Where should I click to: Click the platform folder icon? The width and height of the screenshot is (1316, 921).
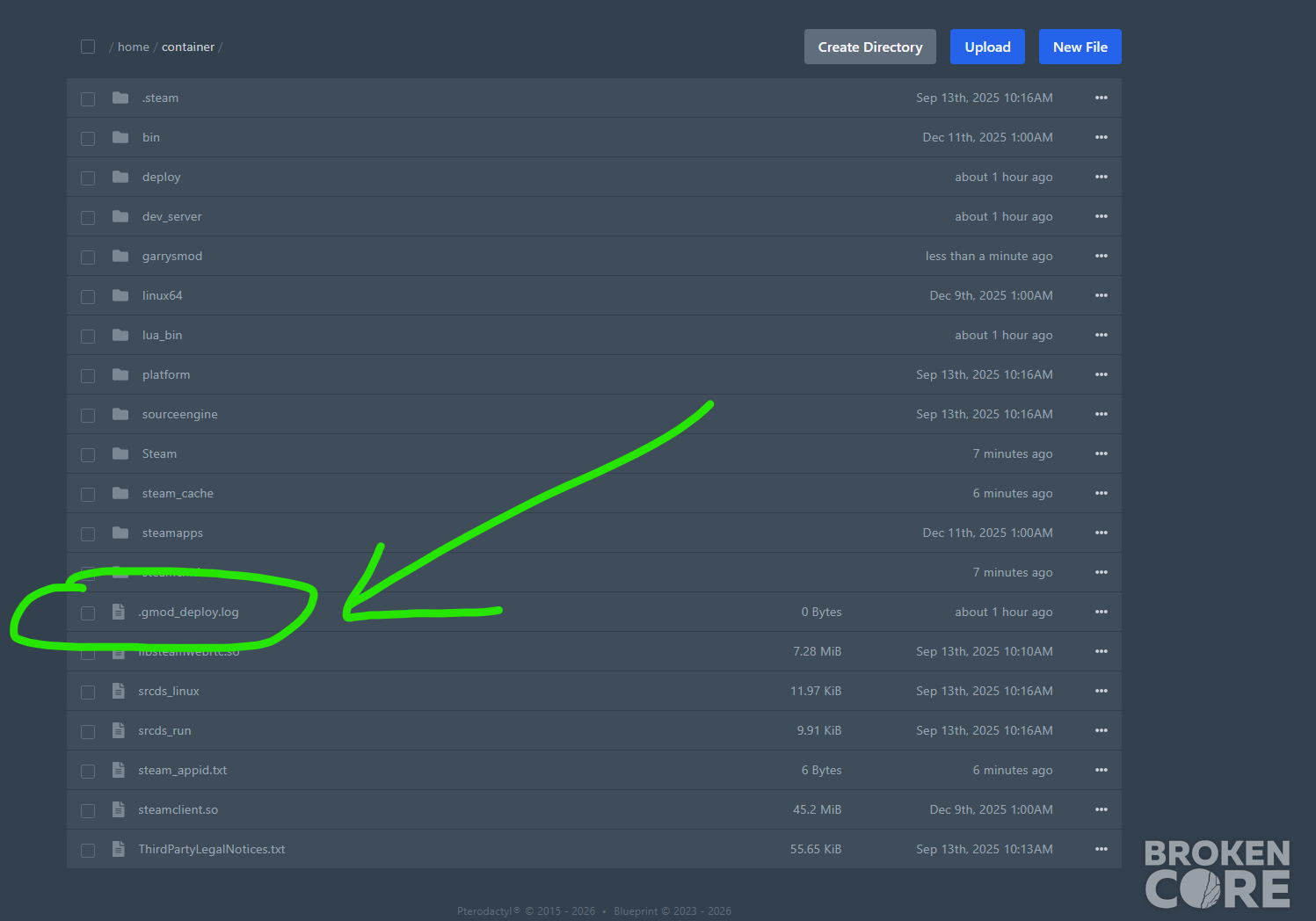(x=120, y=374)
